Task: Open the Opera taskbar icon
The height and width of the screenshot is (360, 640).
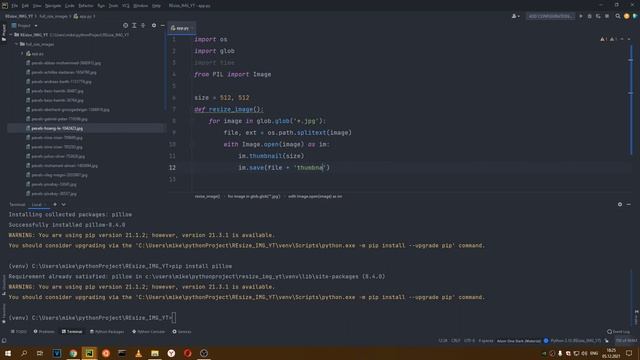Action: (187, 353)
